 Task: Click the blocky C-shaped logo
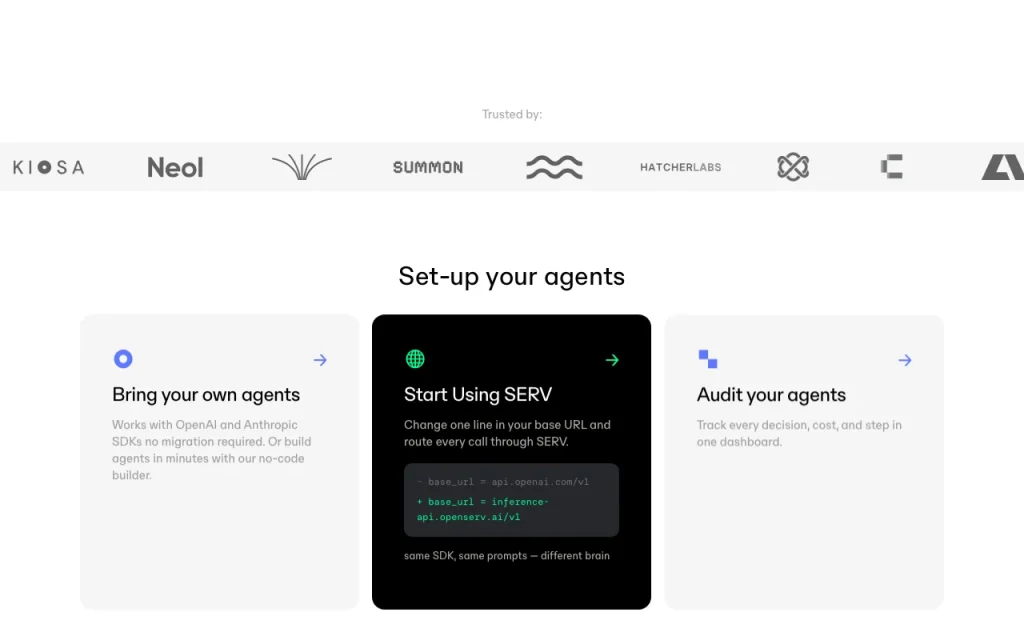(891, 167)
